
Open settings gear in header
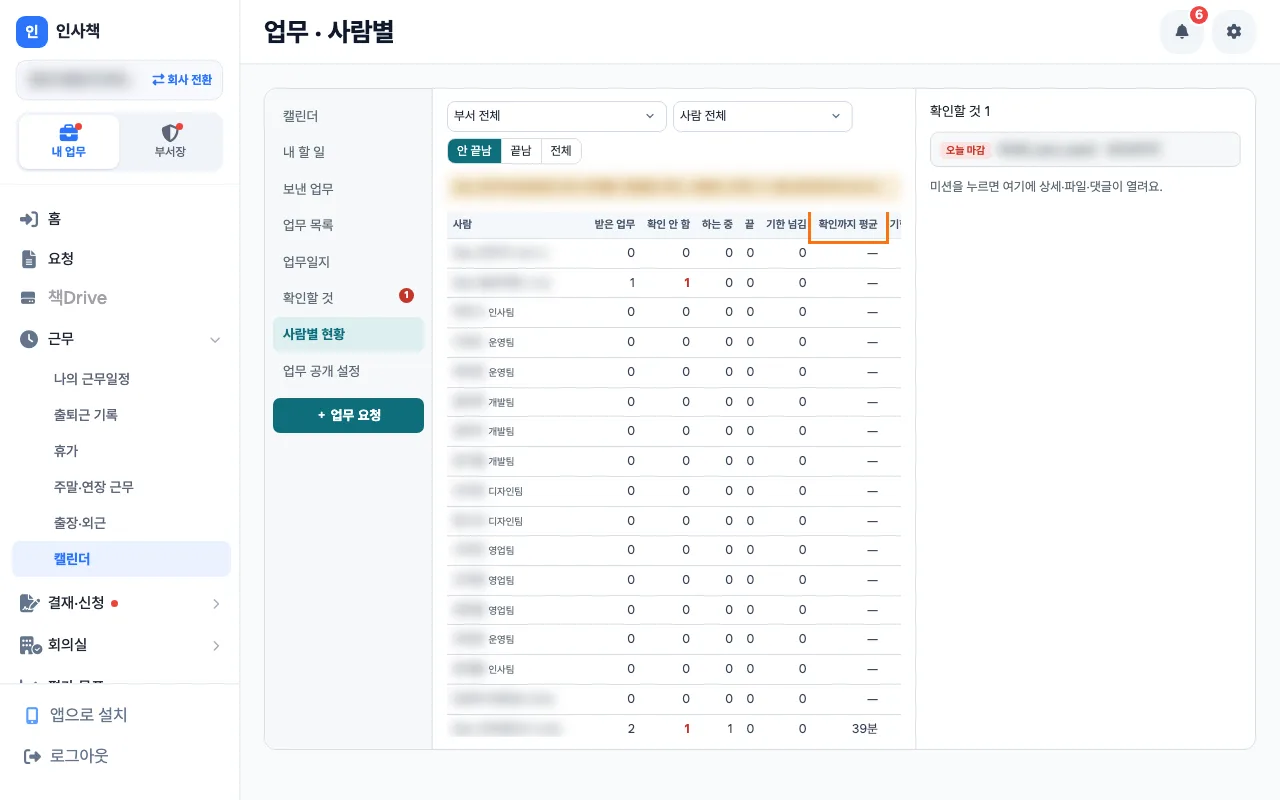point(1234,32)
